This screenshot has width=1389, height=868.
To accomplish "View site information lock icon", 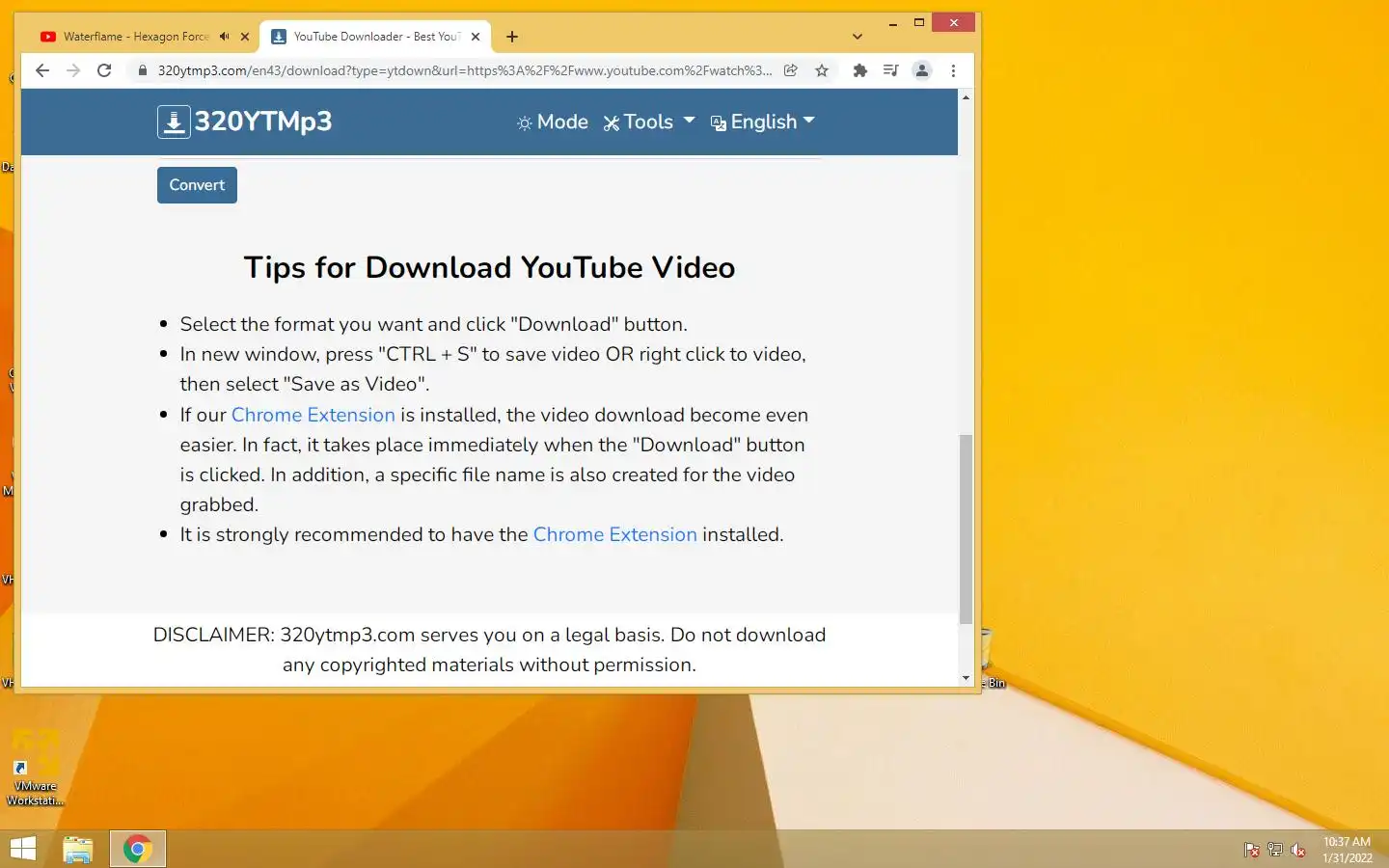I will click(143, 70).
